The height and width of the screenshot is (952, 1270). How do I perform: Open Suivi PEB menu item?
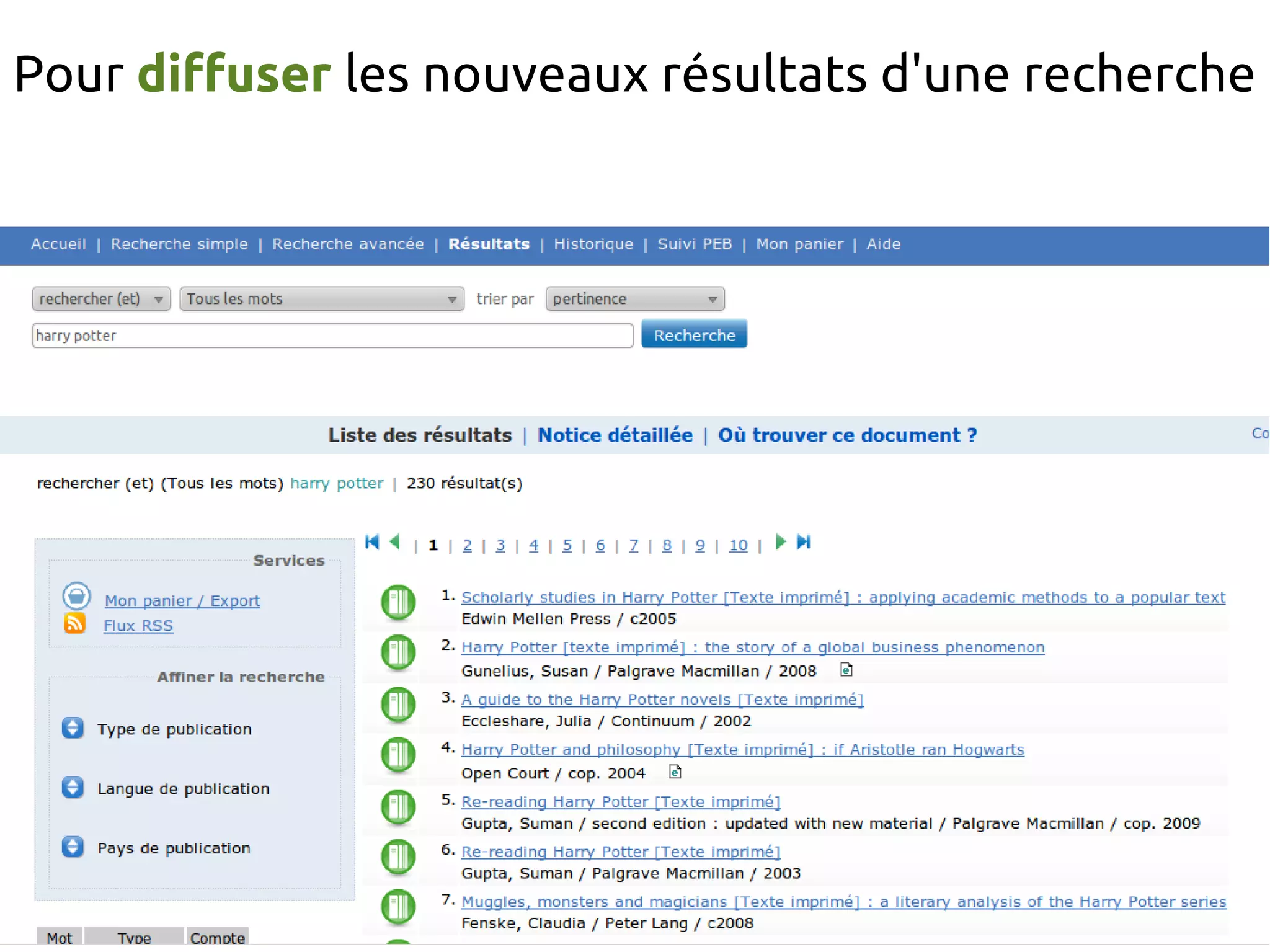click(695, 244)
